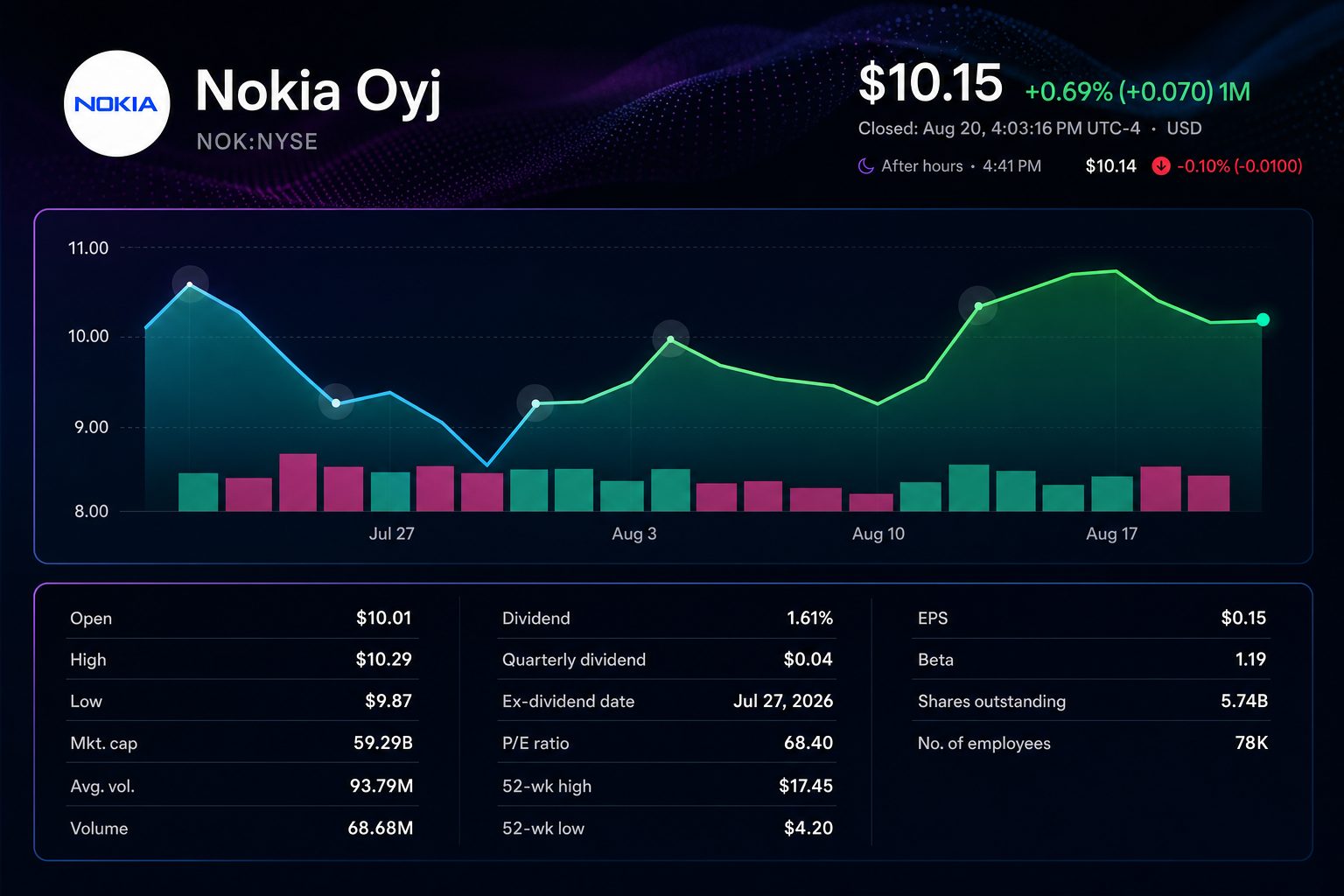Click the Quarterly dividend row label
The image size is (1344, 896).
pos(574,660)
